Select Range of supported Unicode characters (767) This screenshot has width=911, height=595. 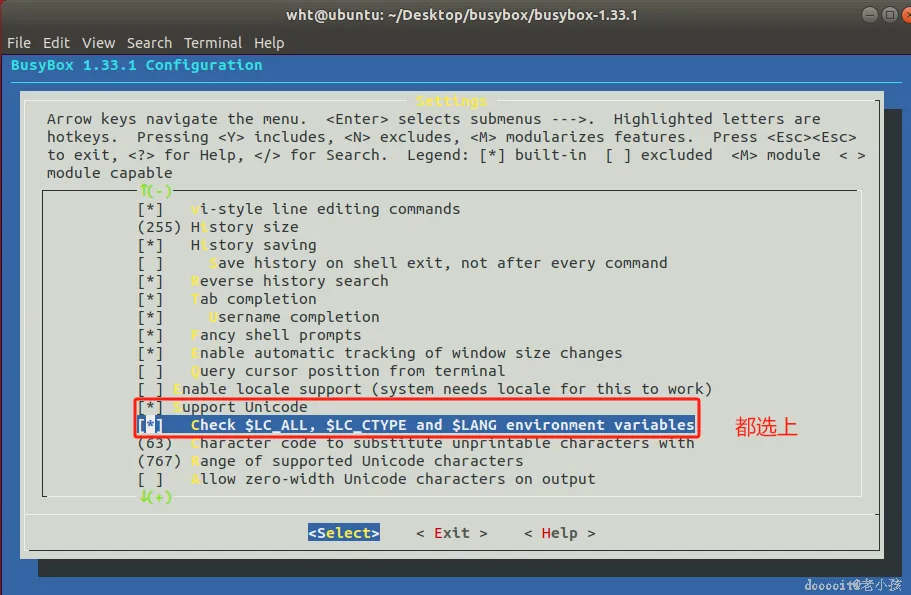pos(330,461)
